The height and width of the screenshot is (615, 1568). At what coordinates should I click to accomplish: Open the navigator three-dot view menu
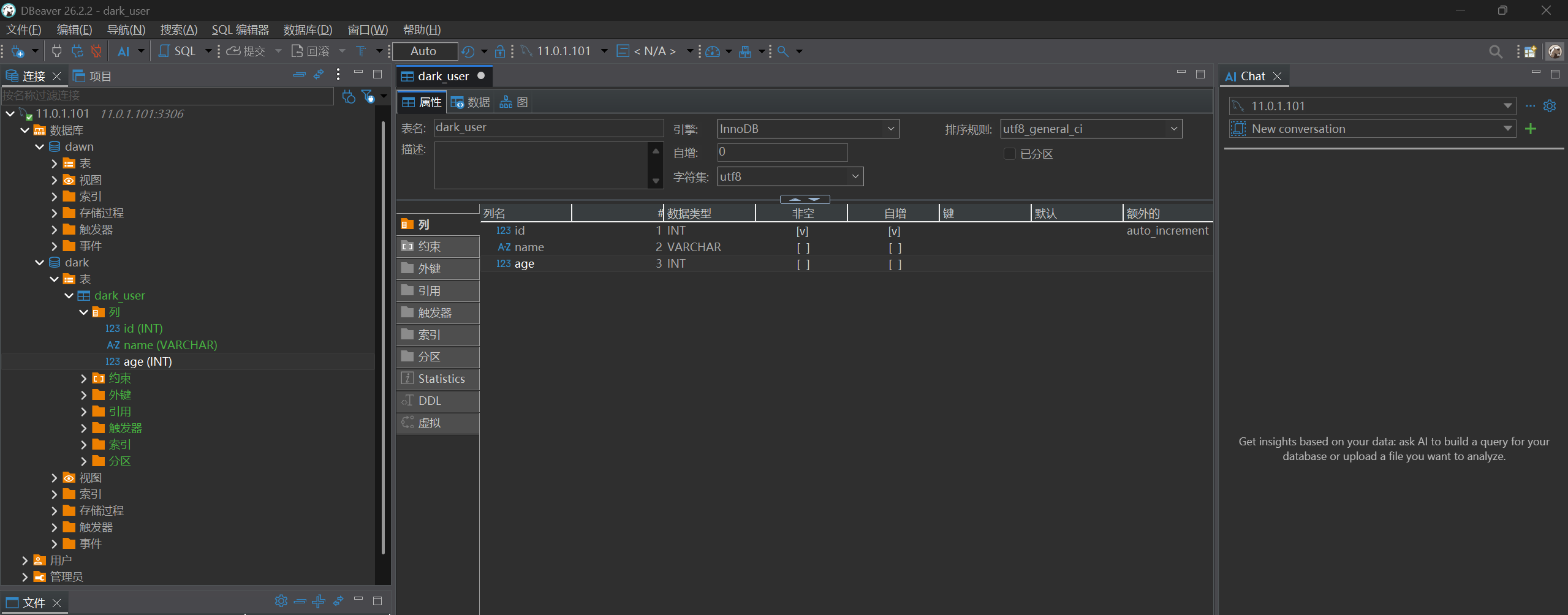click(x=338, y=75)
